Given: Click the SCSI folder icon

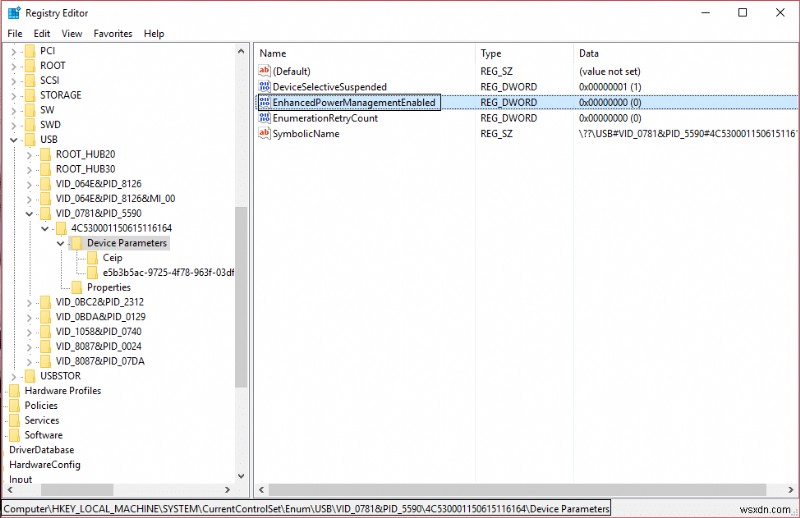Looking at the screenshot, I should (30, 80).
